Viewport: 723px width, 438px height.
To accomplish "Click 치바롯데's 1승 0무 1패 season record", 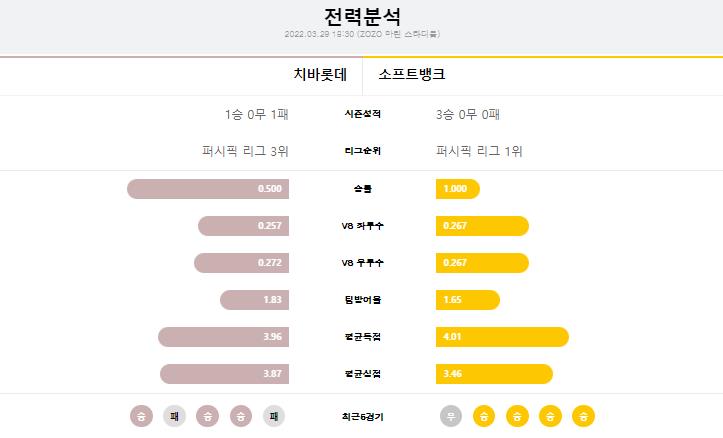I will pyautogui.click(x=257, y=114).
